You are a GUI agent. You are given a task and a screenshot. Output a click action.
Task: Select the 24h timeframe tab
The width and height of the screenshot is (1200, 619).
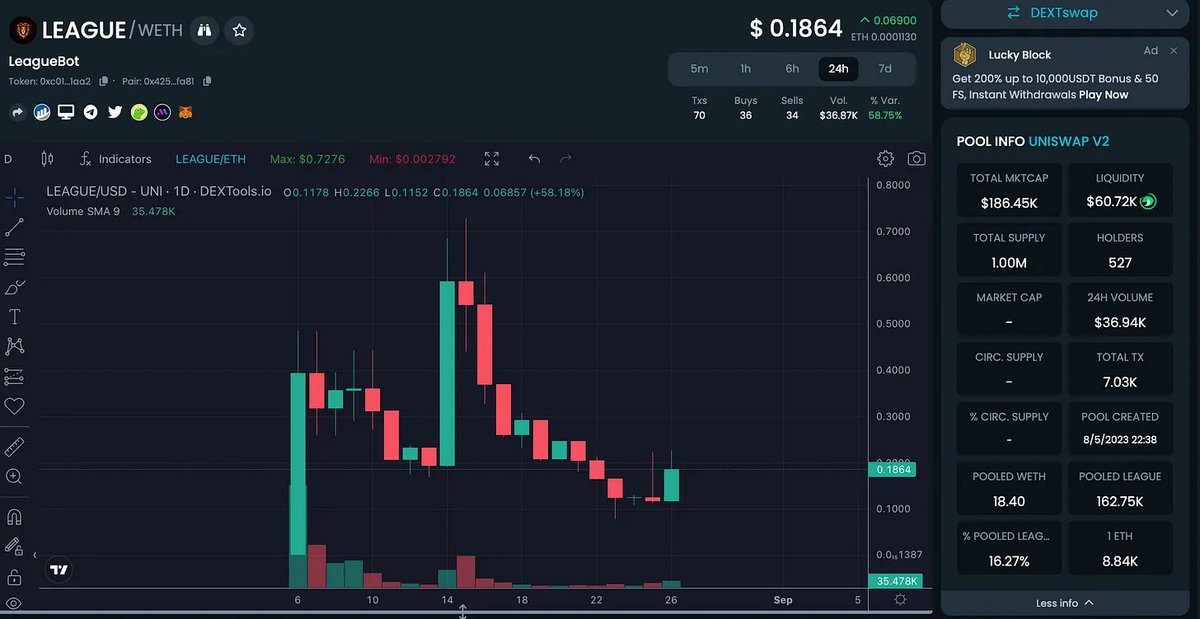[838, 69]
